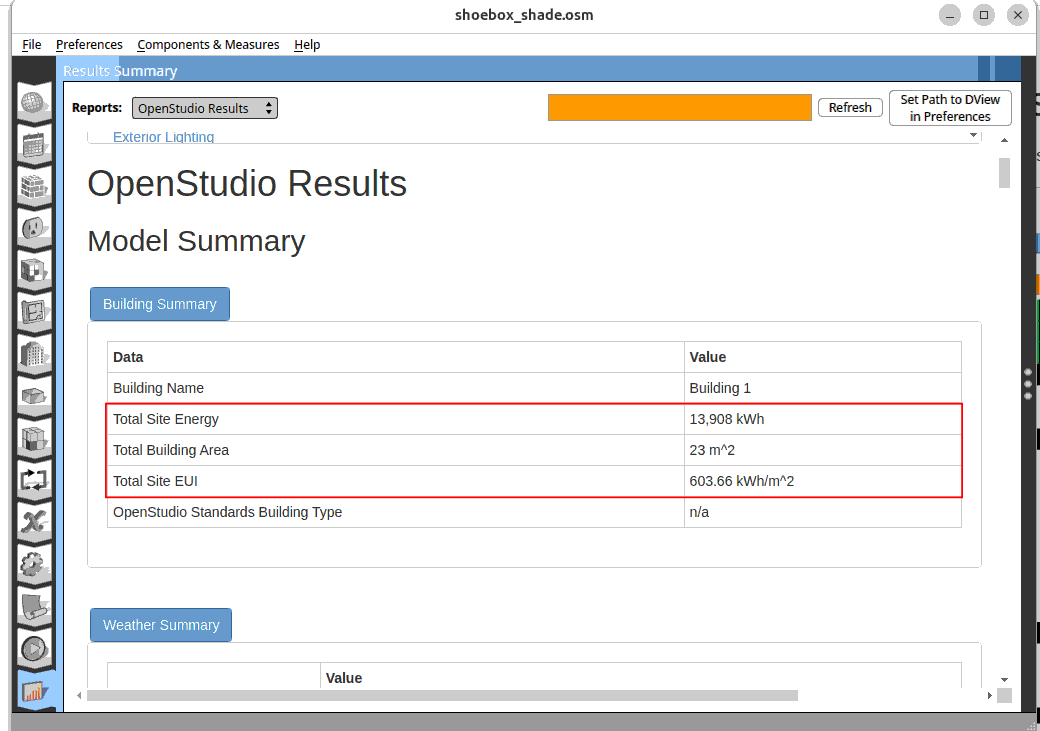Open the File menu

(32, 45)
